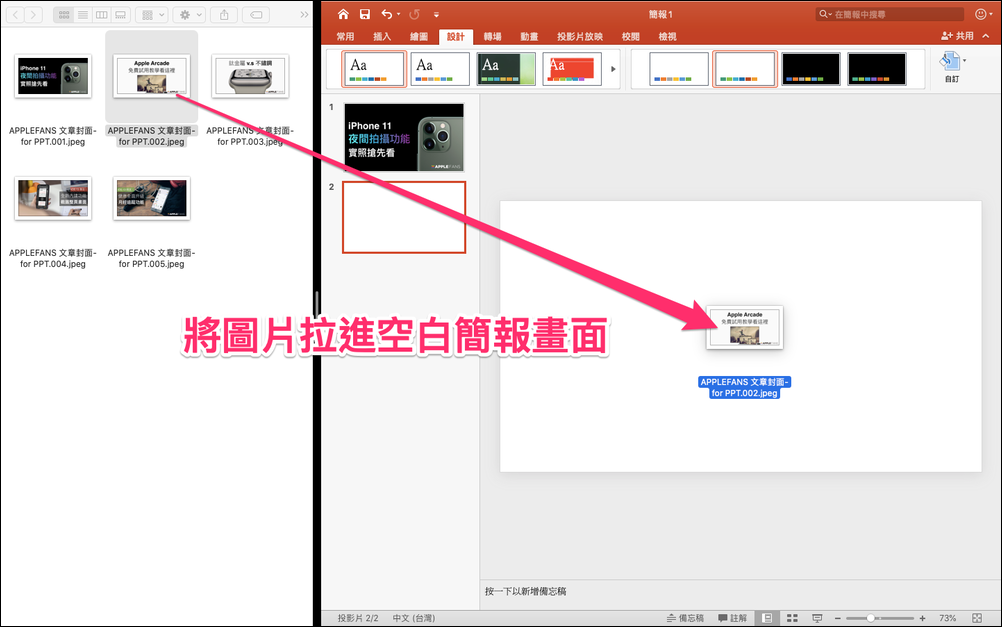The image size is (1002, 627).
Task: Apply the first white Office theme
Action: coord(374,69)
